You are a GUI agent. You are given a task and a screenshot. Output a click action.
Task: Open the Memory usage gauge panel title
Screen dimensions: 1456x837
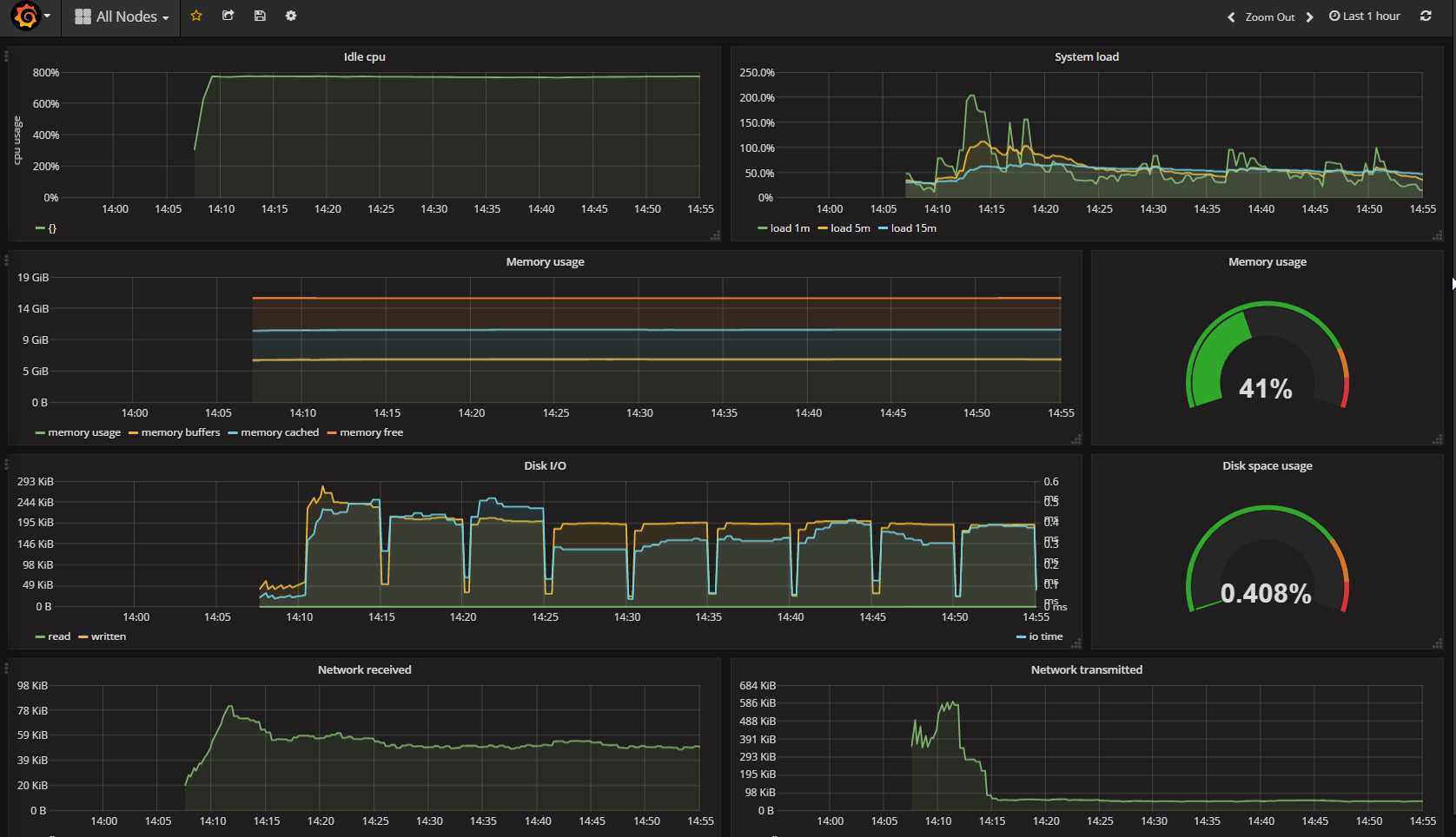pos(1267,261)
